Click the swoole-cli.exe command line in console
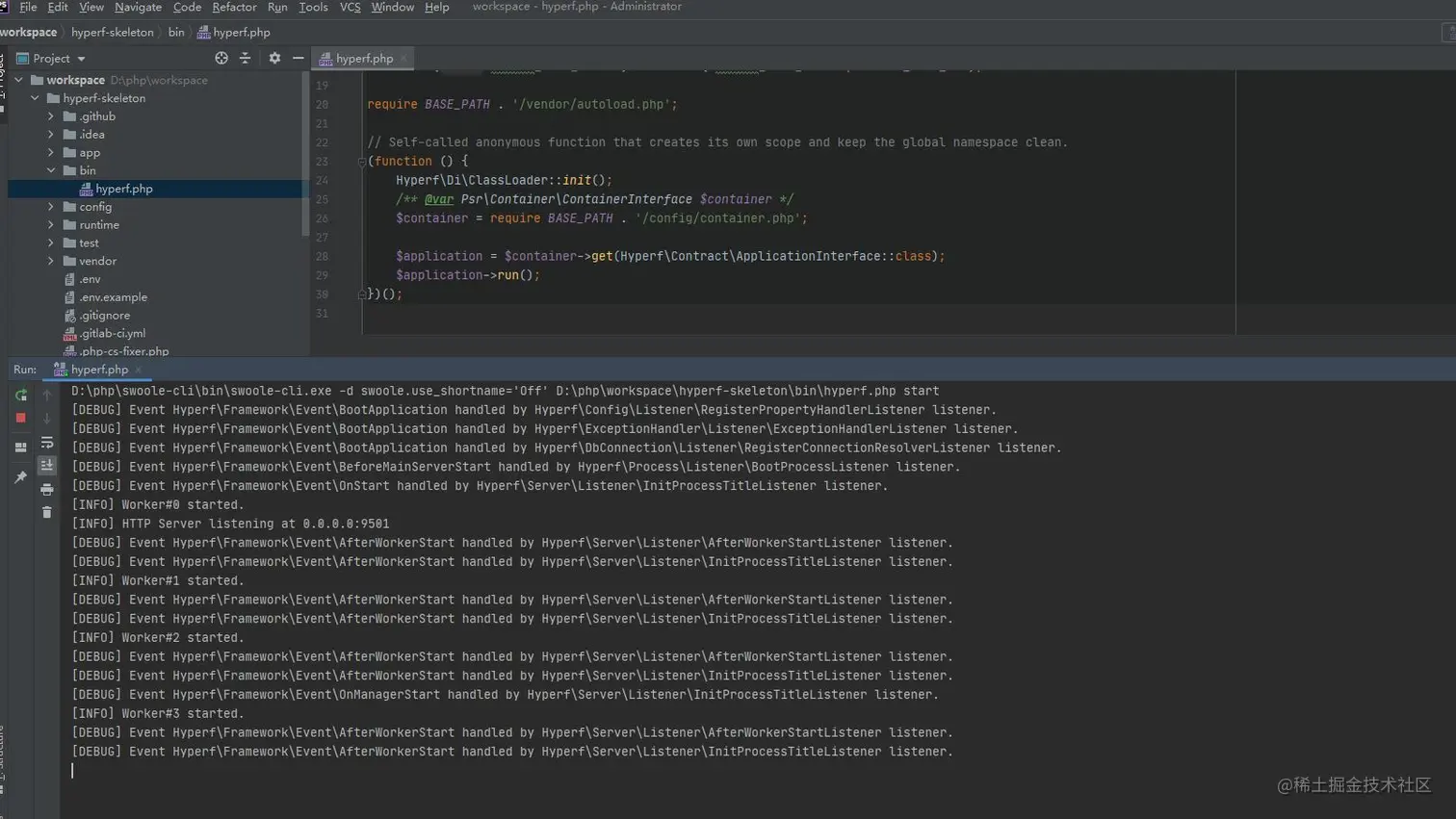The image size is (1456, 819). [x=505, y=391]
